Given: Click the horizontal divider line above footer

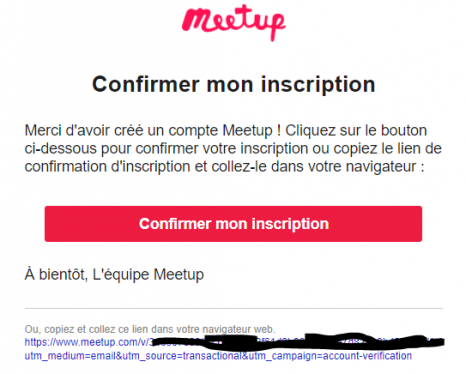Looking at the screenshot, I should (x=234, y=309).
